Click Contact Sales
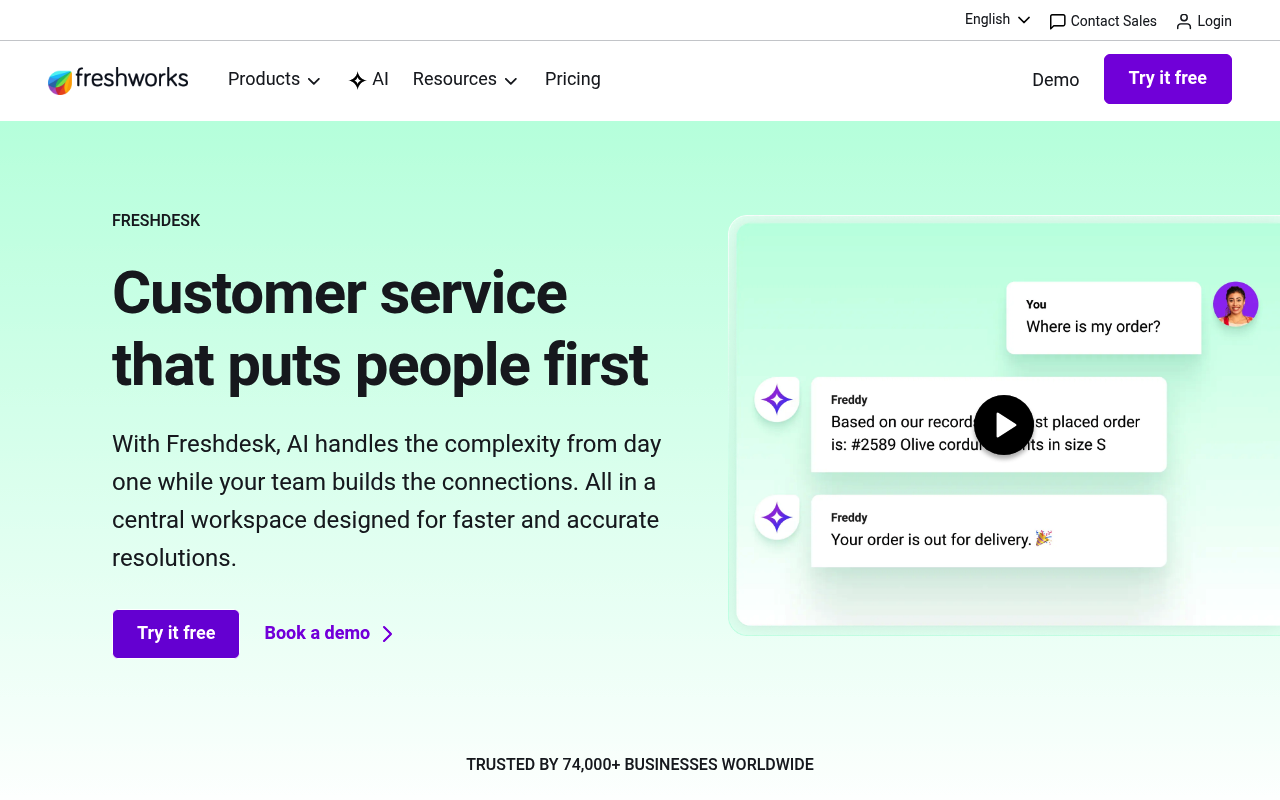The height and width of the screenshot is (800, 1280). pyautogui.click(x=1112, y=21)
